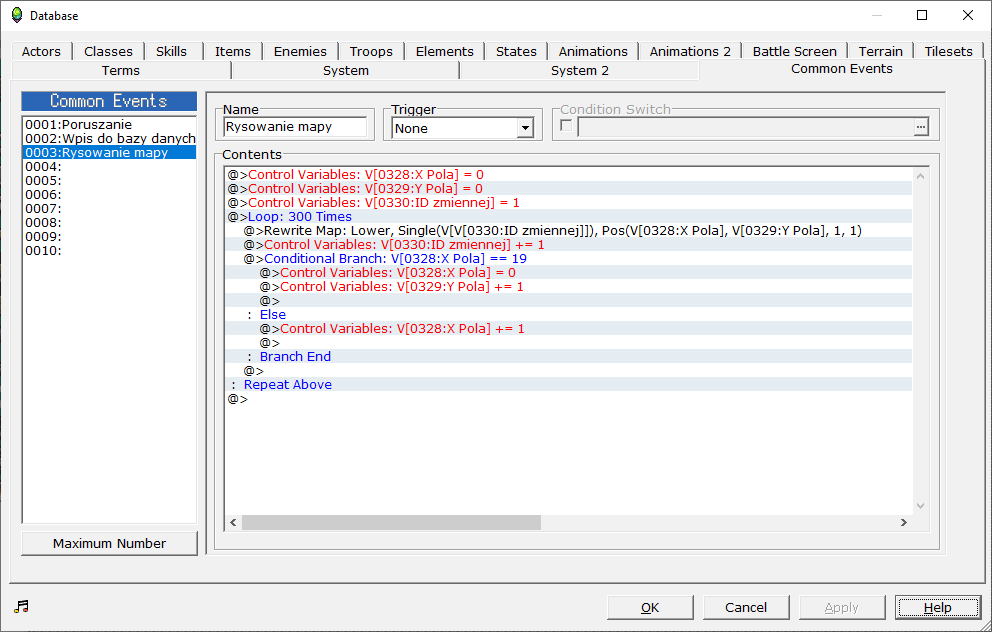Select empty common event slot 0007
This screenshot has width=992, height=632.
pos(109,208)
